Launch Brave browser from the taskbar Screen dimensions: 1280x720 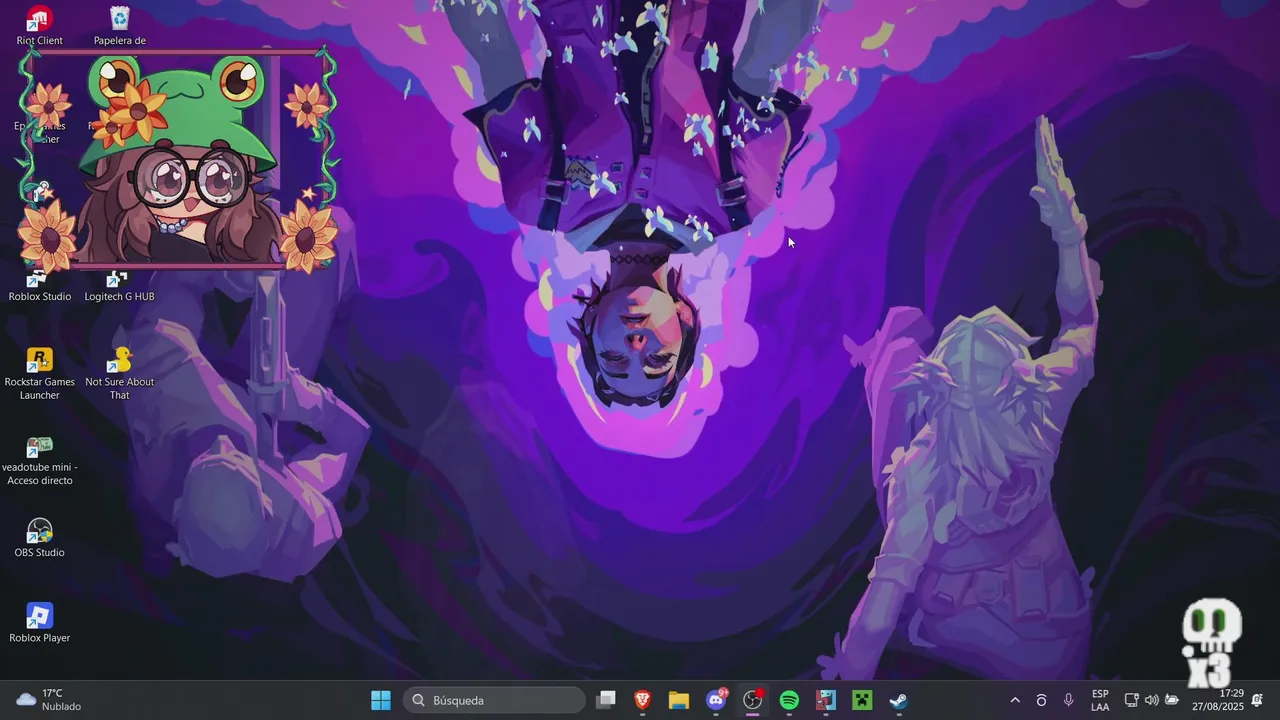click(642, 700)
